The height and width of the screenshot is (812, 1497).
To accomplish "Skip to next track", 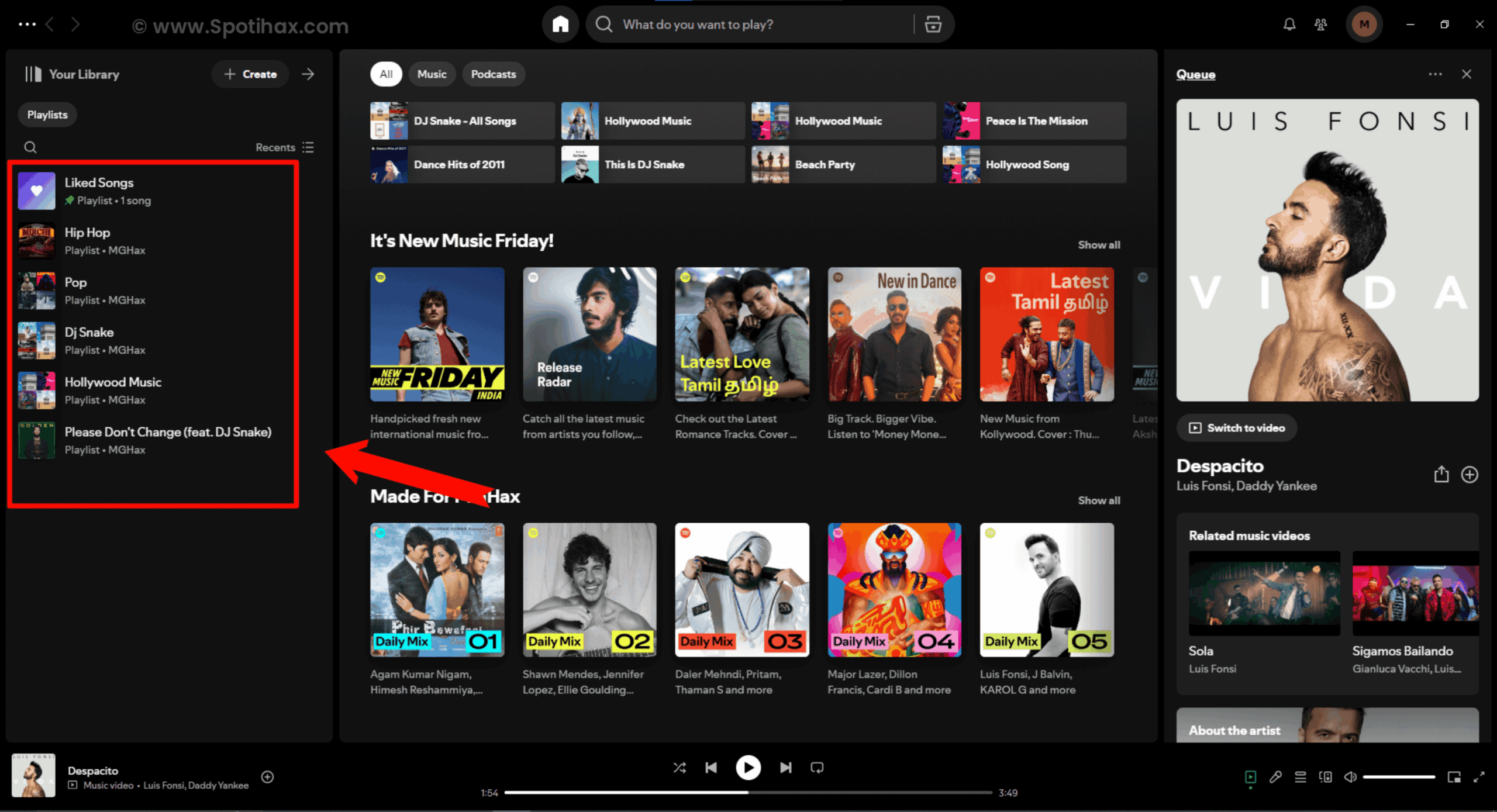I will click(785, 768).
